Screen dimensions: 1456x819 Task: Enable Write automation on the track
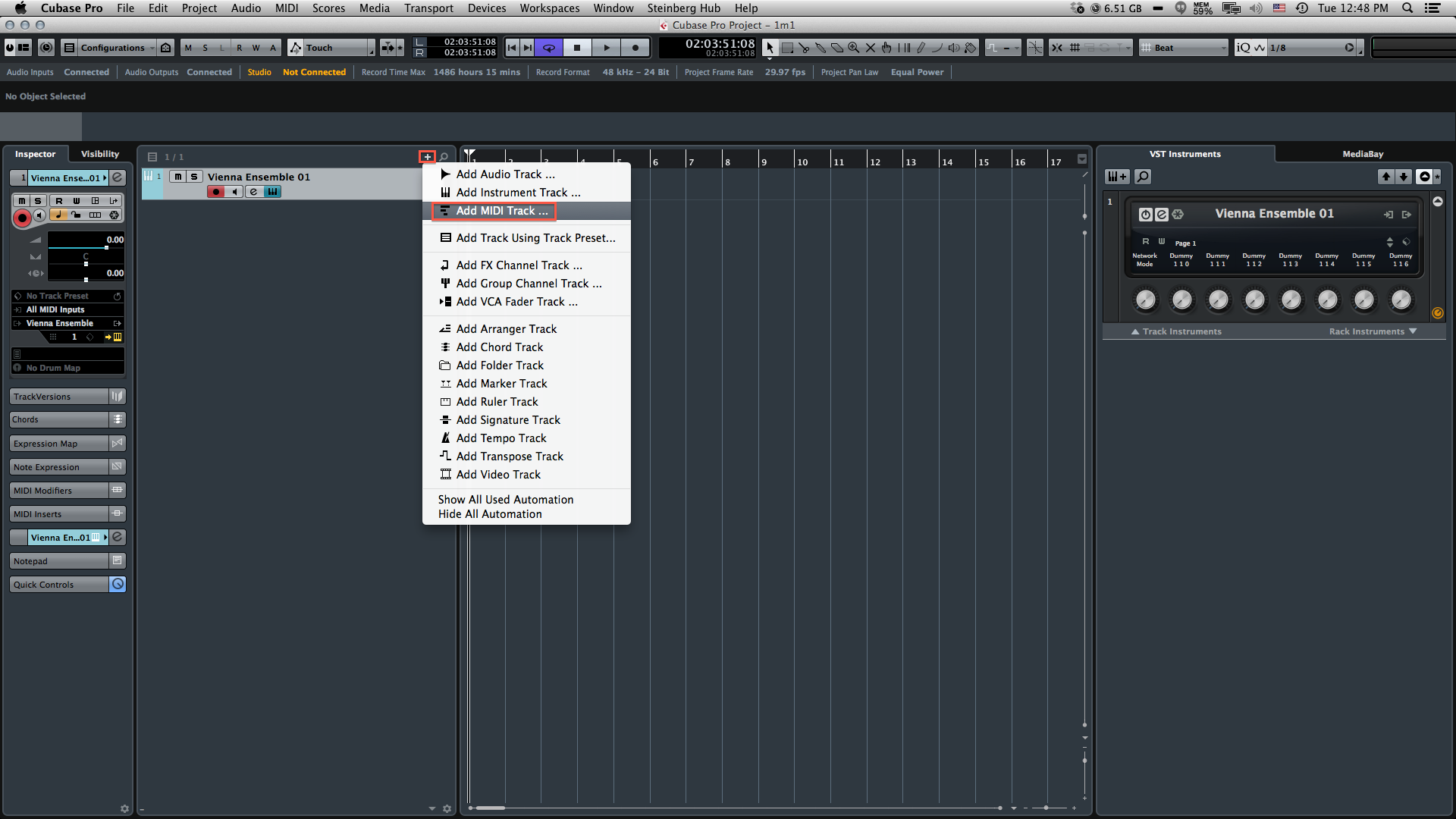[x=76, y=201]
